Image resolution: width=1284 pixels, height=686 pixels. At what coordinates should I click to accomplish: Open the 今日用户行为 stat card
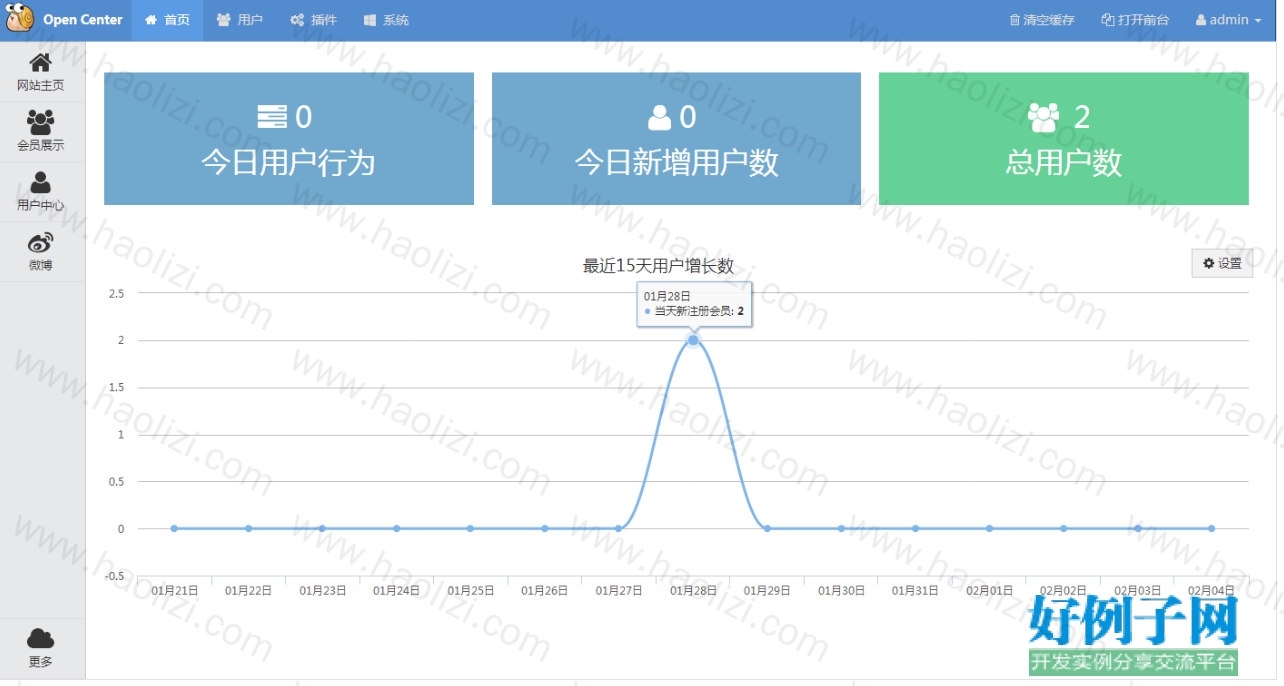tap(289, 139)
